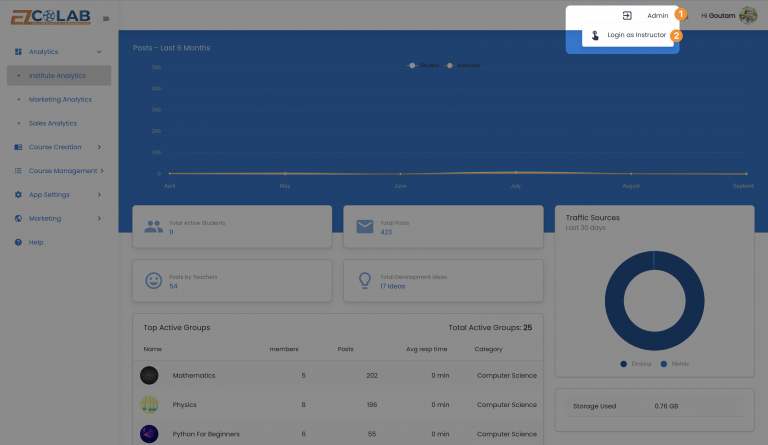Collapse the Analytics menu chevron
The image size is (768, 445).
pos(99,51)
